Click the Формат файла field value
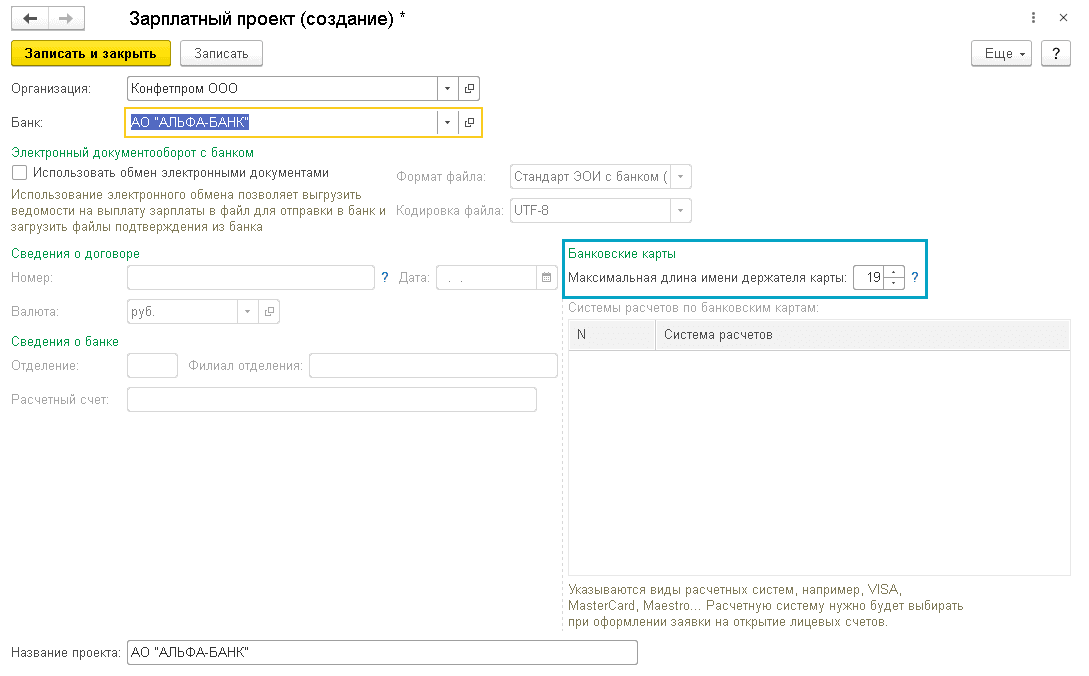 pos(590,176)
